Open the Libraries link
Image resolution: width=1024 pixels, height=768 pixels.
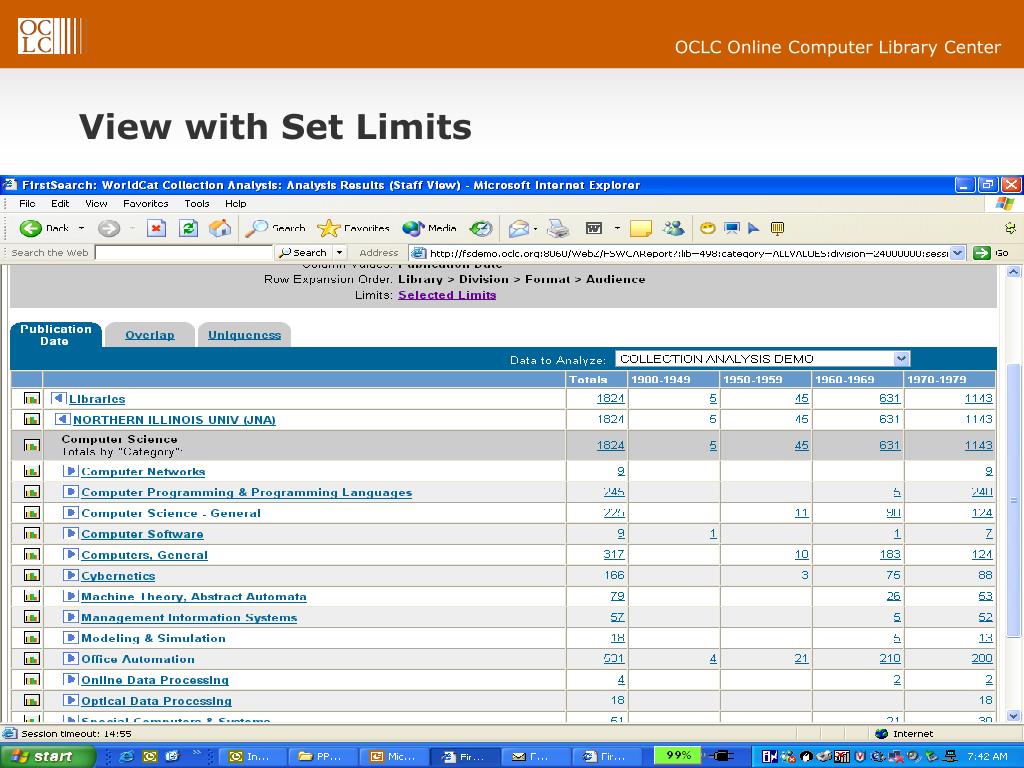[97, 399]
